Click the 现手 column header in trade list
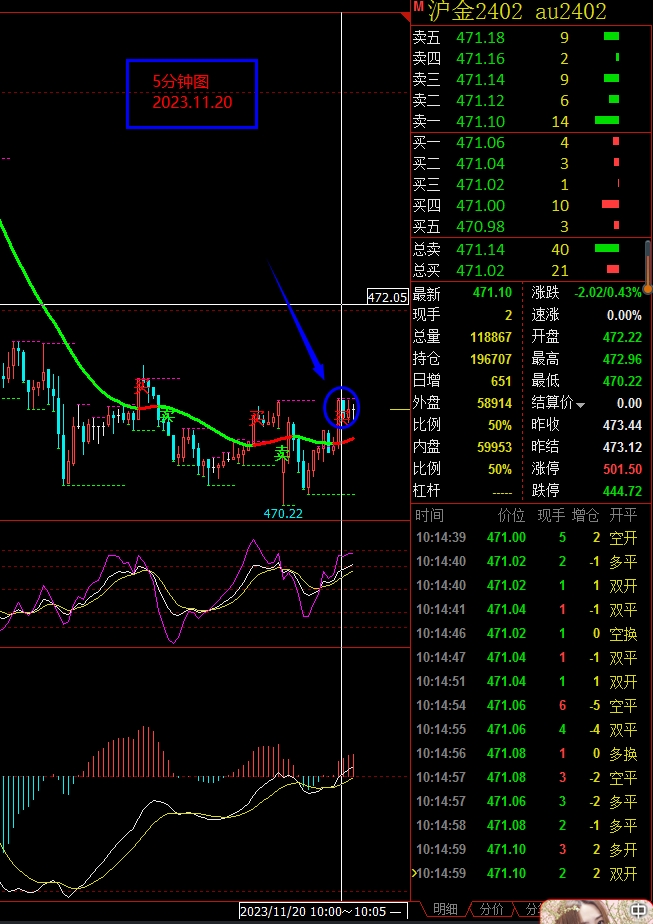Image resolution: width=653 pixels, height=924 pixels. [x=551, y=516]
